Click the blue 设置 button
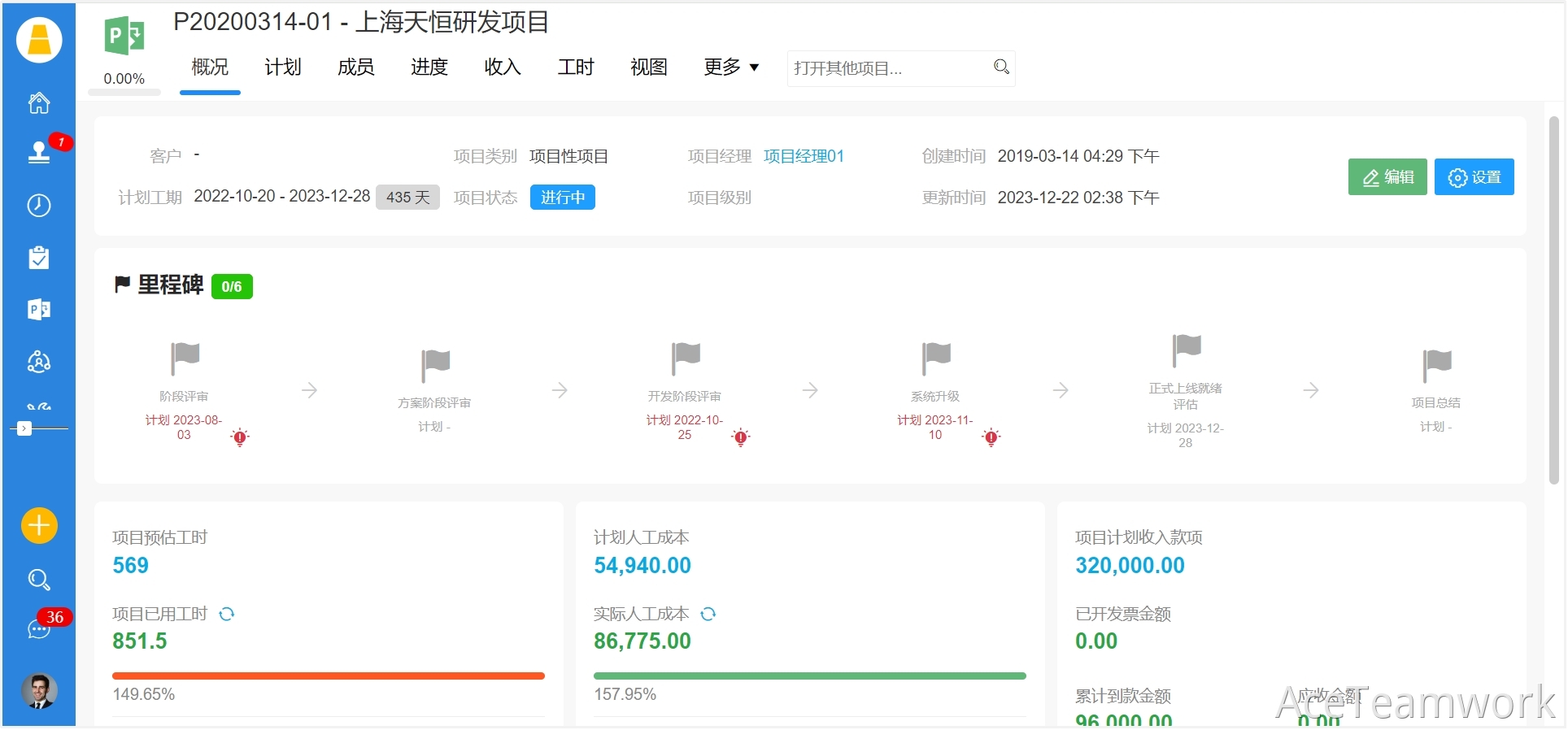1568x730 pixels. [1474, 177]
